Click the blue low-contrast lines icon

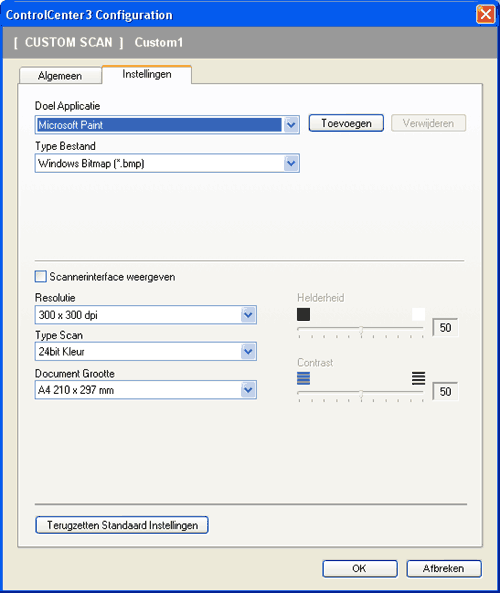tap(303, 378)
